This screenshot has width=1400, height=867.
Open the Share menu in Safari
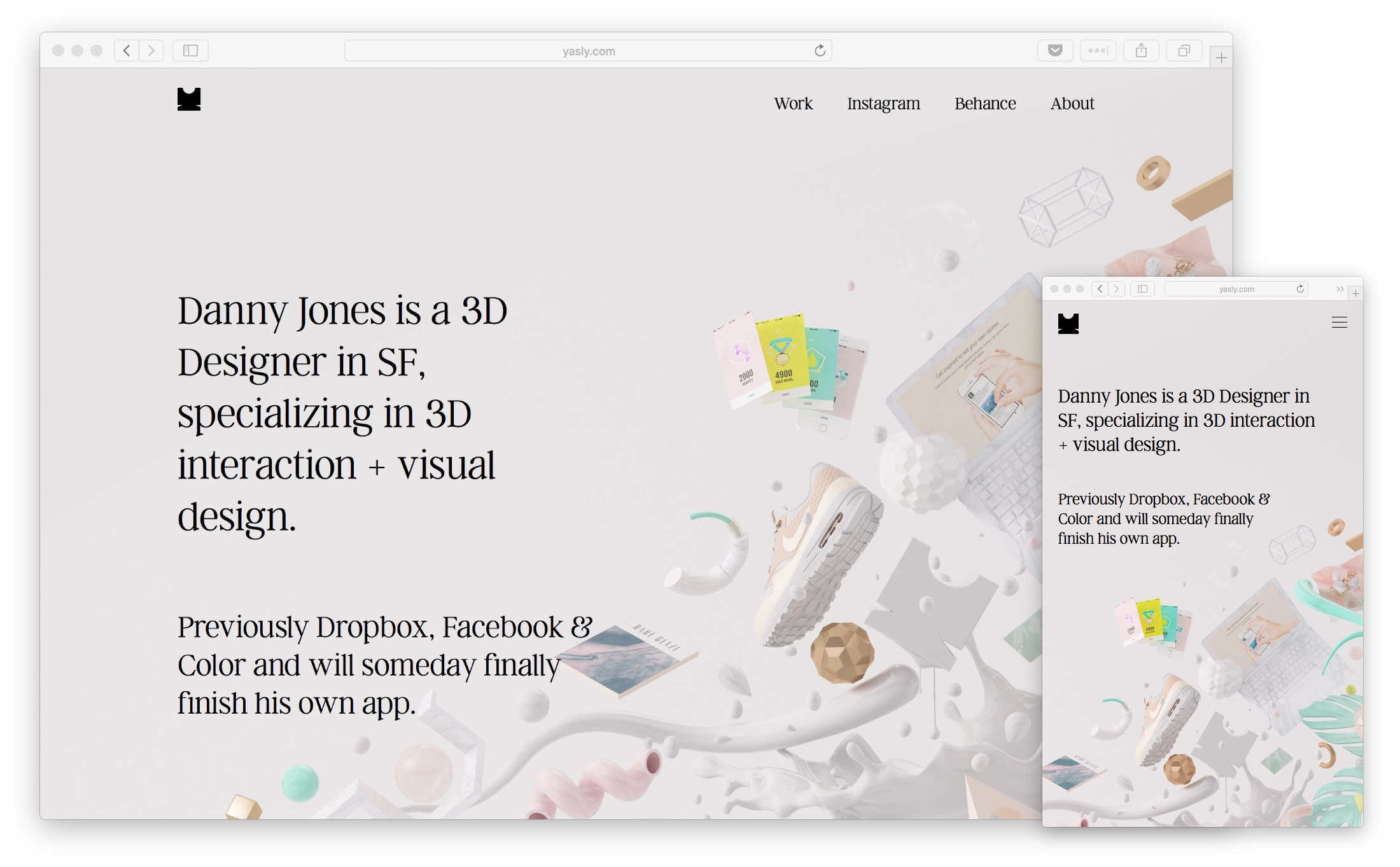(1142, 50)
